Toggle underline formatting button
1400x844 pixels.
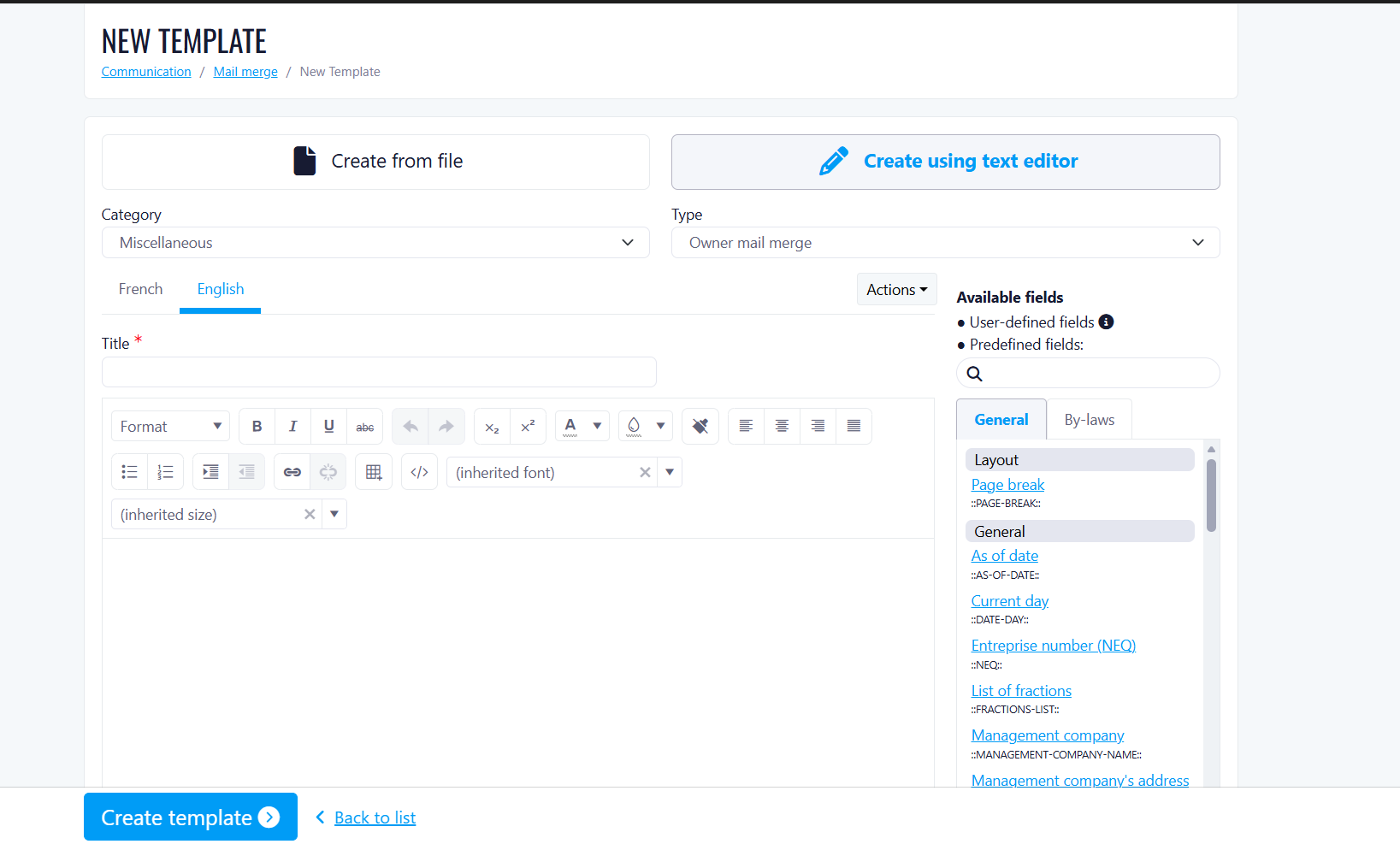(328, 426)
